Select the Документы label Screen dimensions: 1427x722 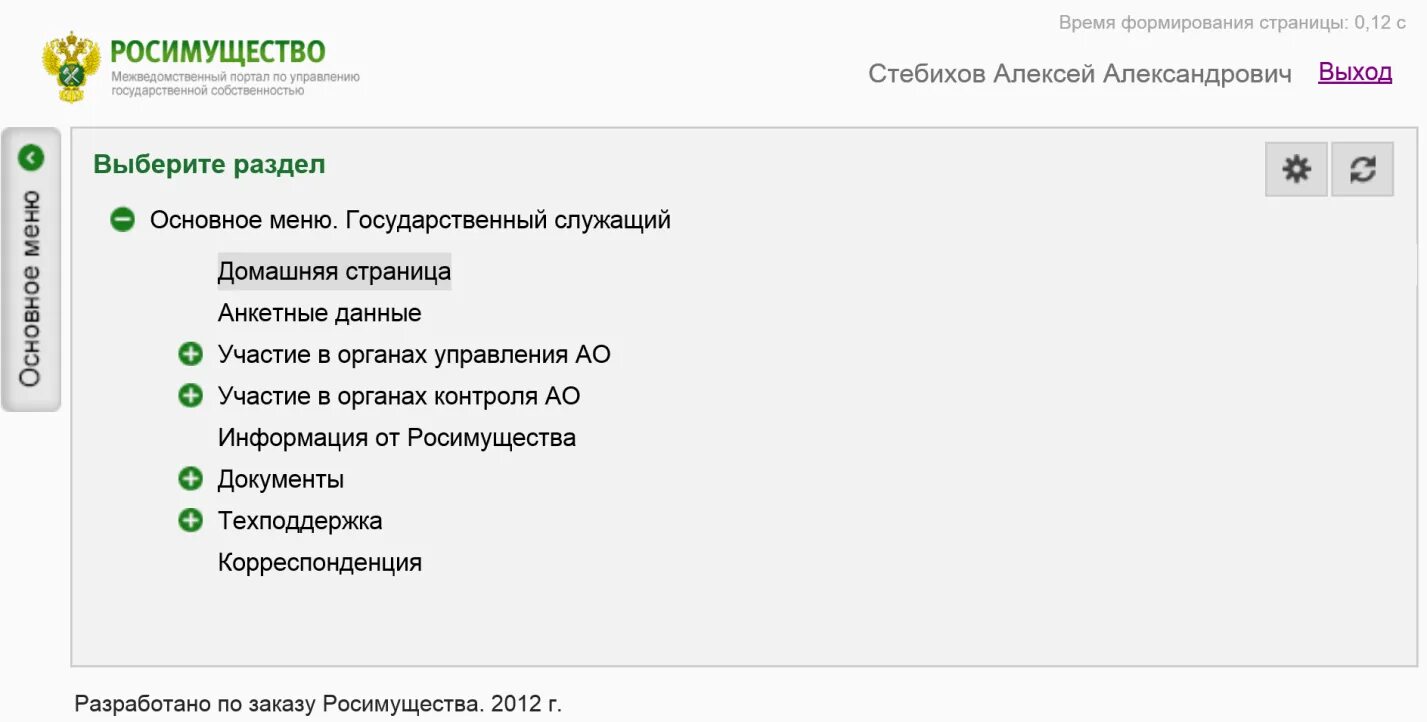click(x=281, y=480)
